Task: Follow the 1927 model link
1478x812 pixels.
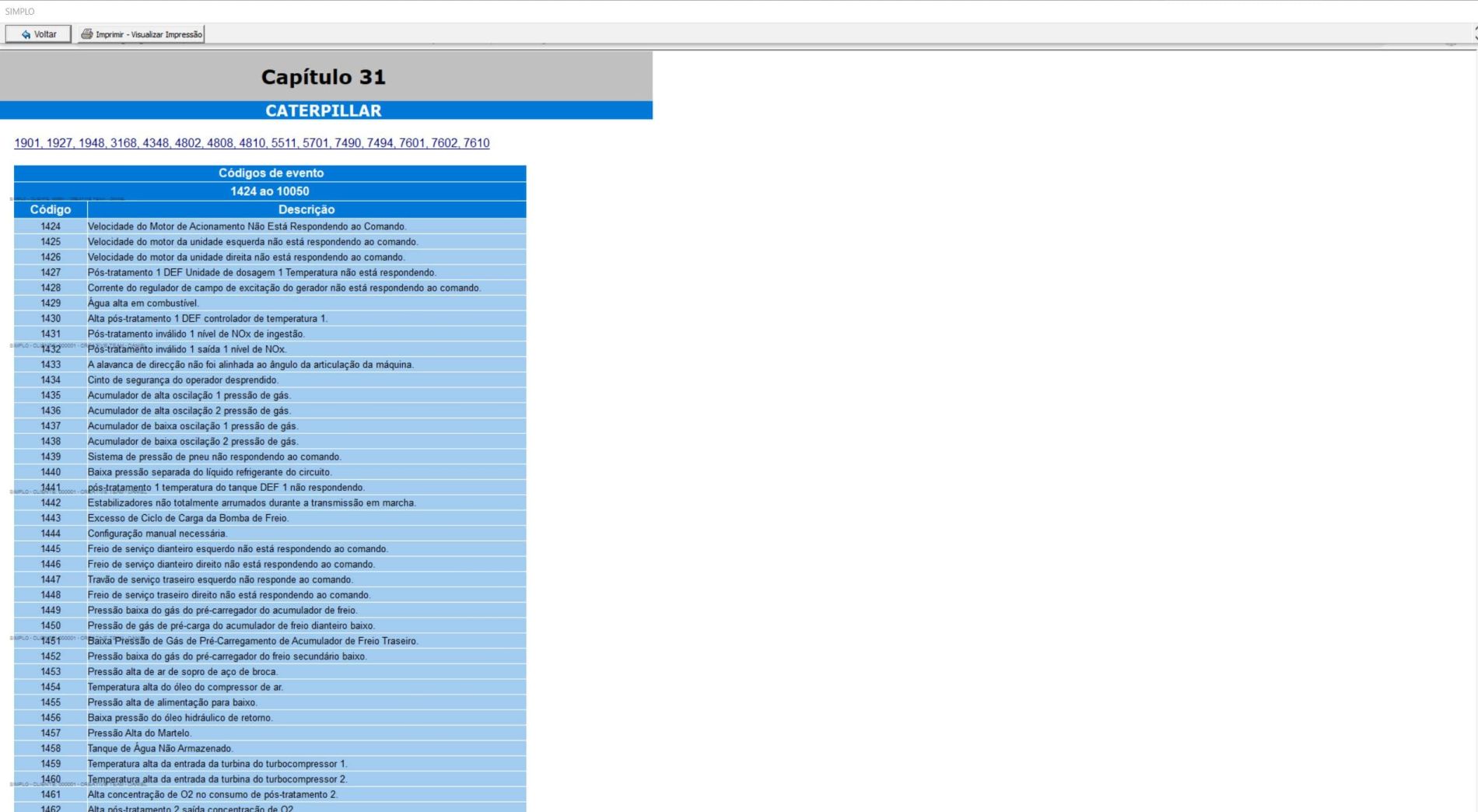Action: click(x=59, y=143)
